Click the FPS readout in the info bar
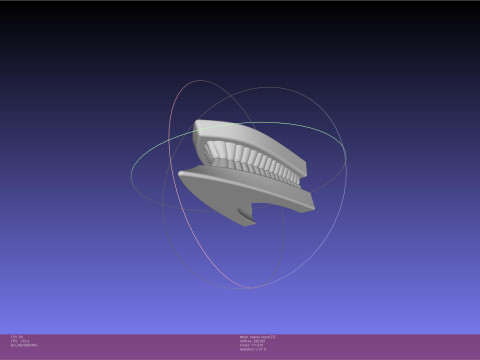Screen dimensions: 480x360 coord(20,341)
